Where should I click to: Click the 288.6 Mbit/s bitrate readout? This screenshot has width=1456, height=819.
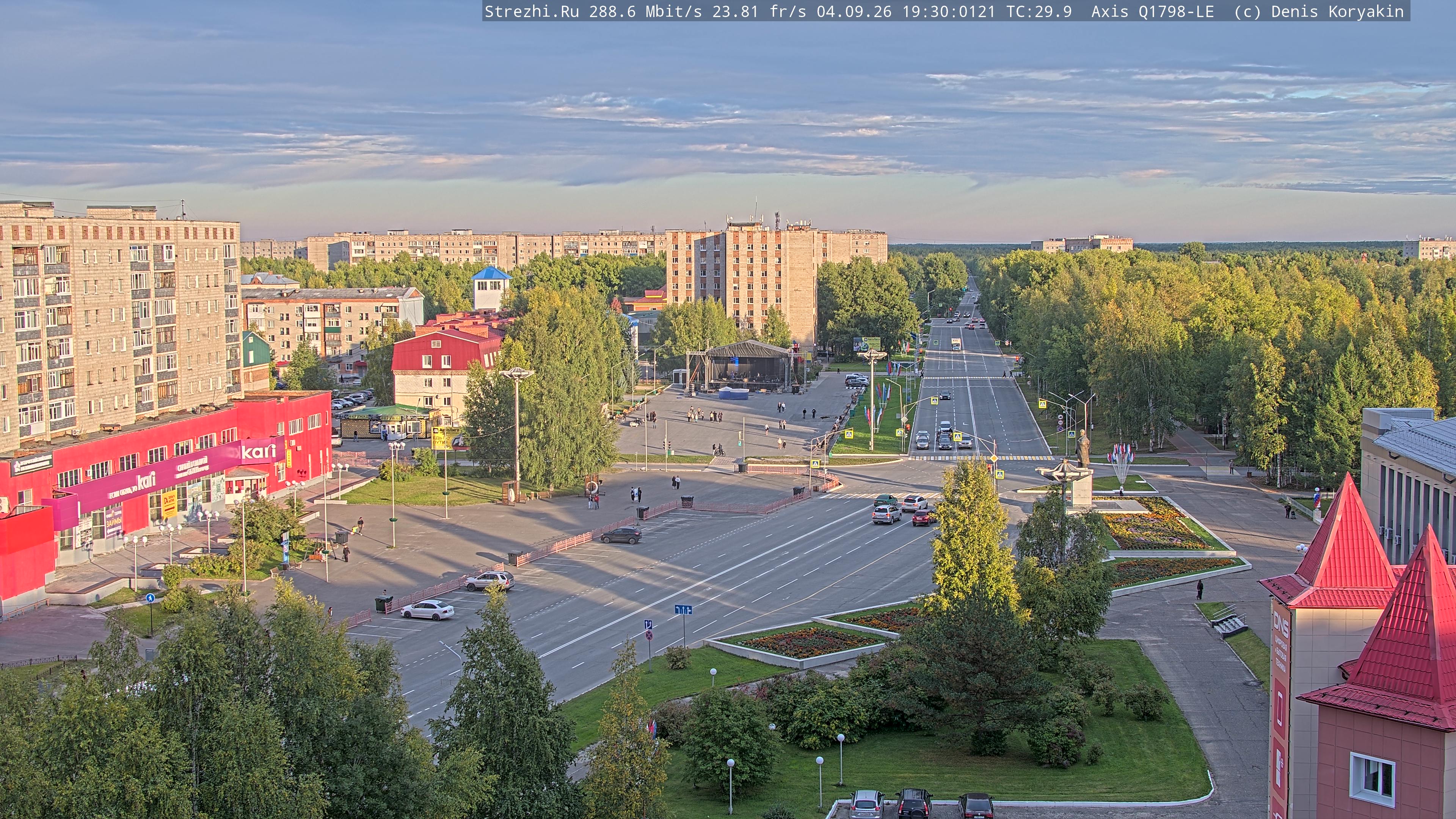645,11
